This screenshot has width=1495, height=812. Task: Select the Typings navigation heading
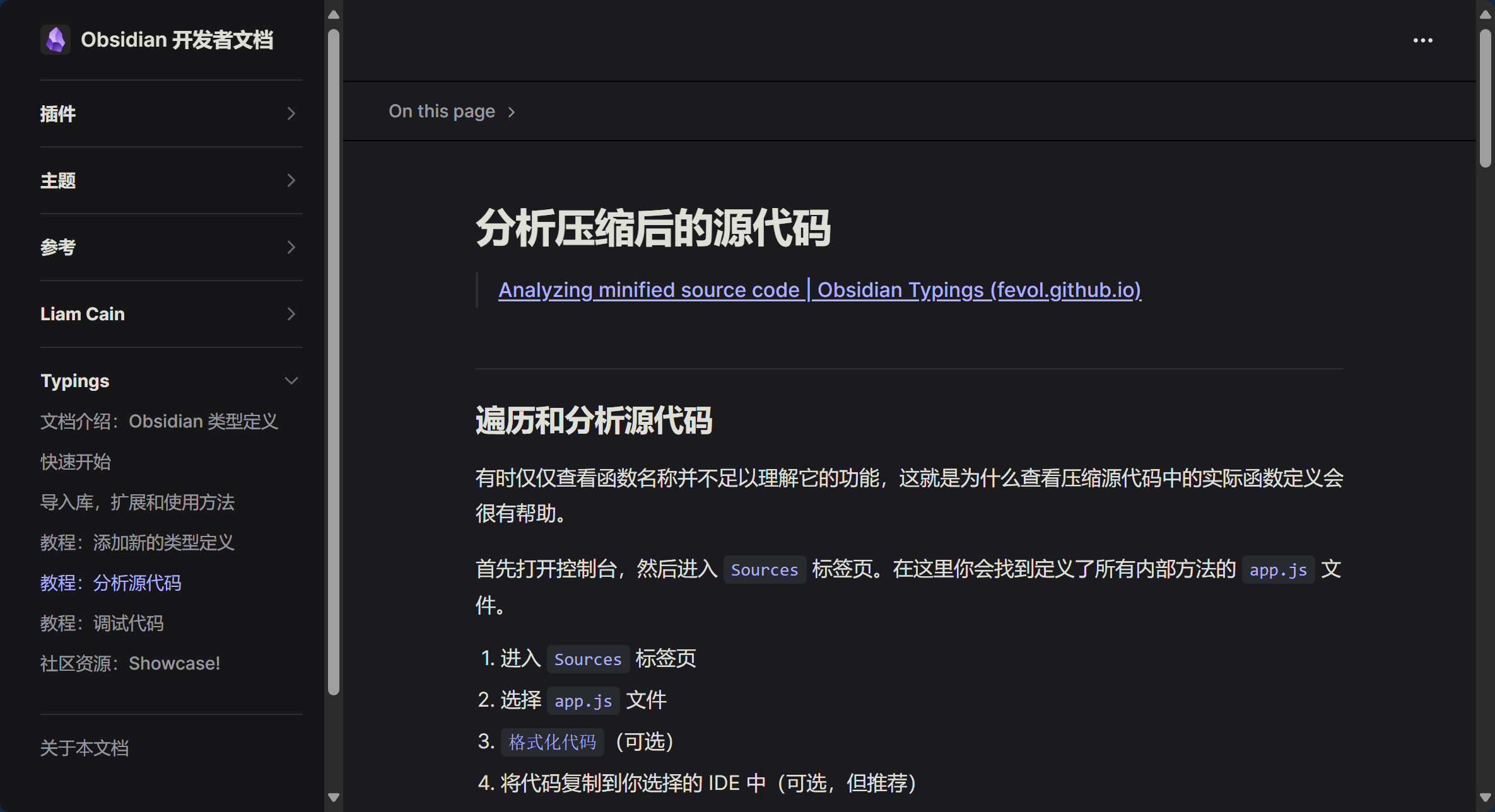75,381
